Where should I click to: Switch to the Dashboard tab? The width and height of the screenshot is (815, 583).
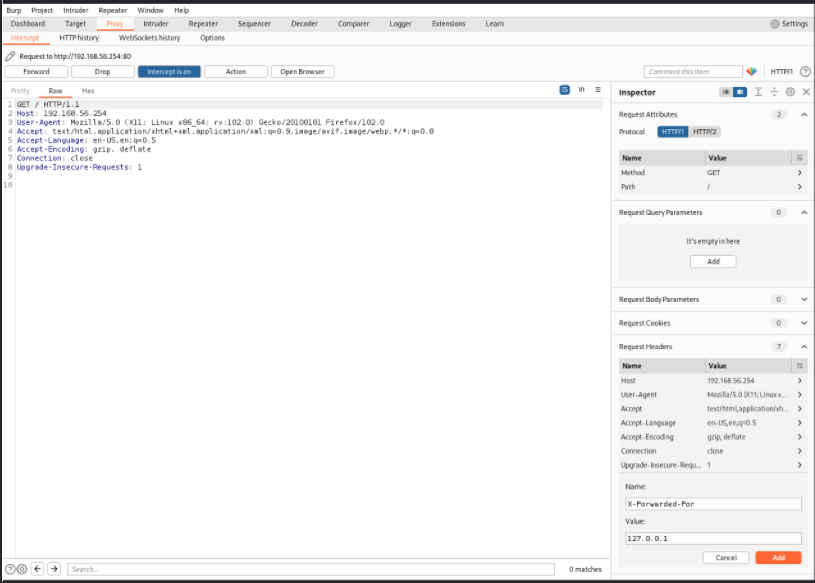[28, 24]
